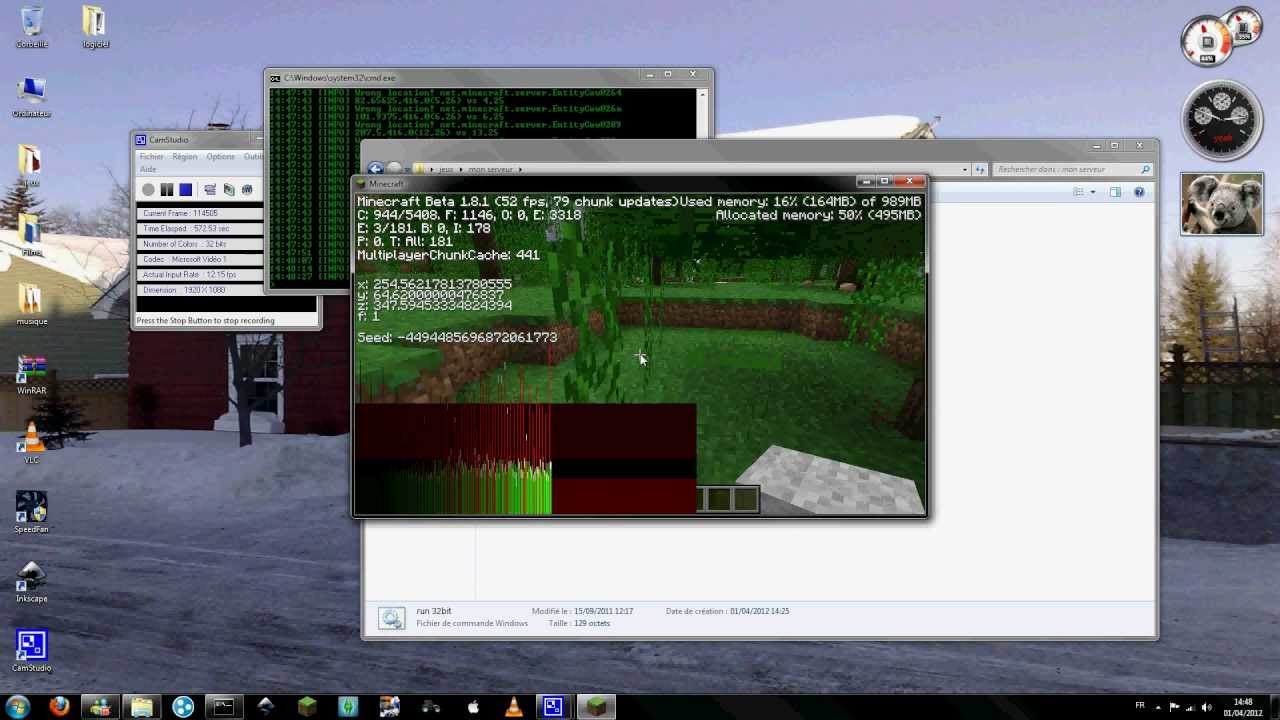Click 'jeux' in the Explorer address path
Viewport: 1280px width, 720px height.
[x=447, y=169]
